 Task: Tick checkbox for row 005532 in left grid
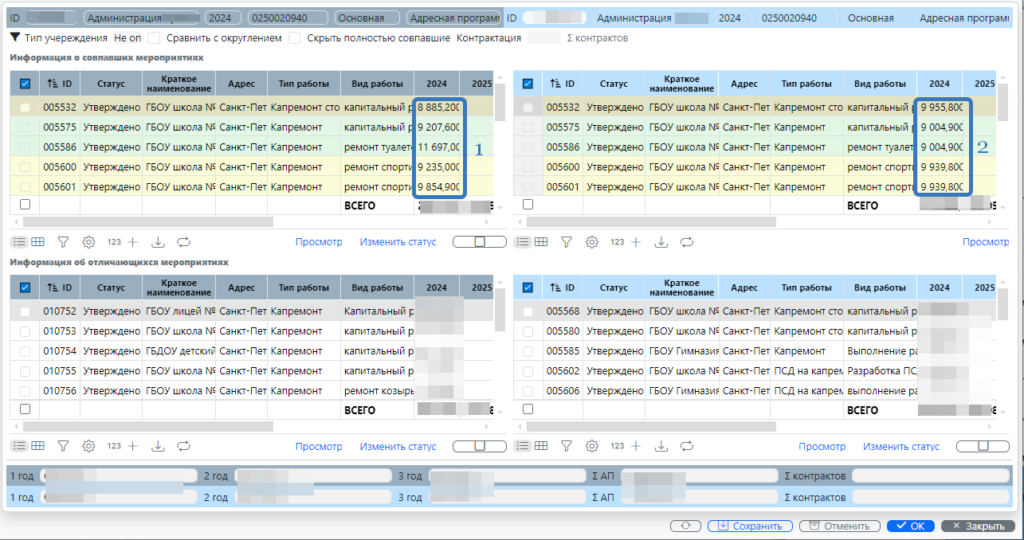click(25, 107)
